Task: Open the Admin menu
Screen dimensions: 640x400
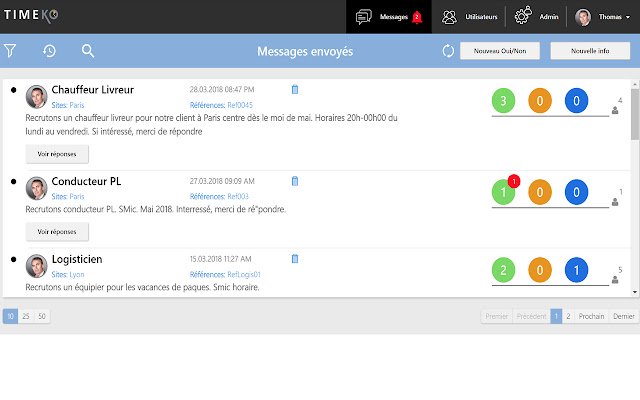Action: click(536, 17)
